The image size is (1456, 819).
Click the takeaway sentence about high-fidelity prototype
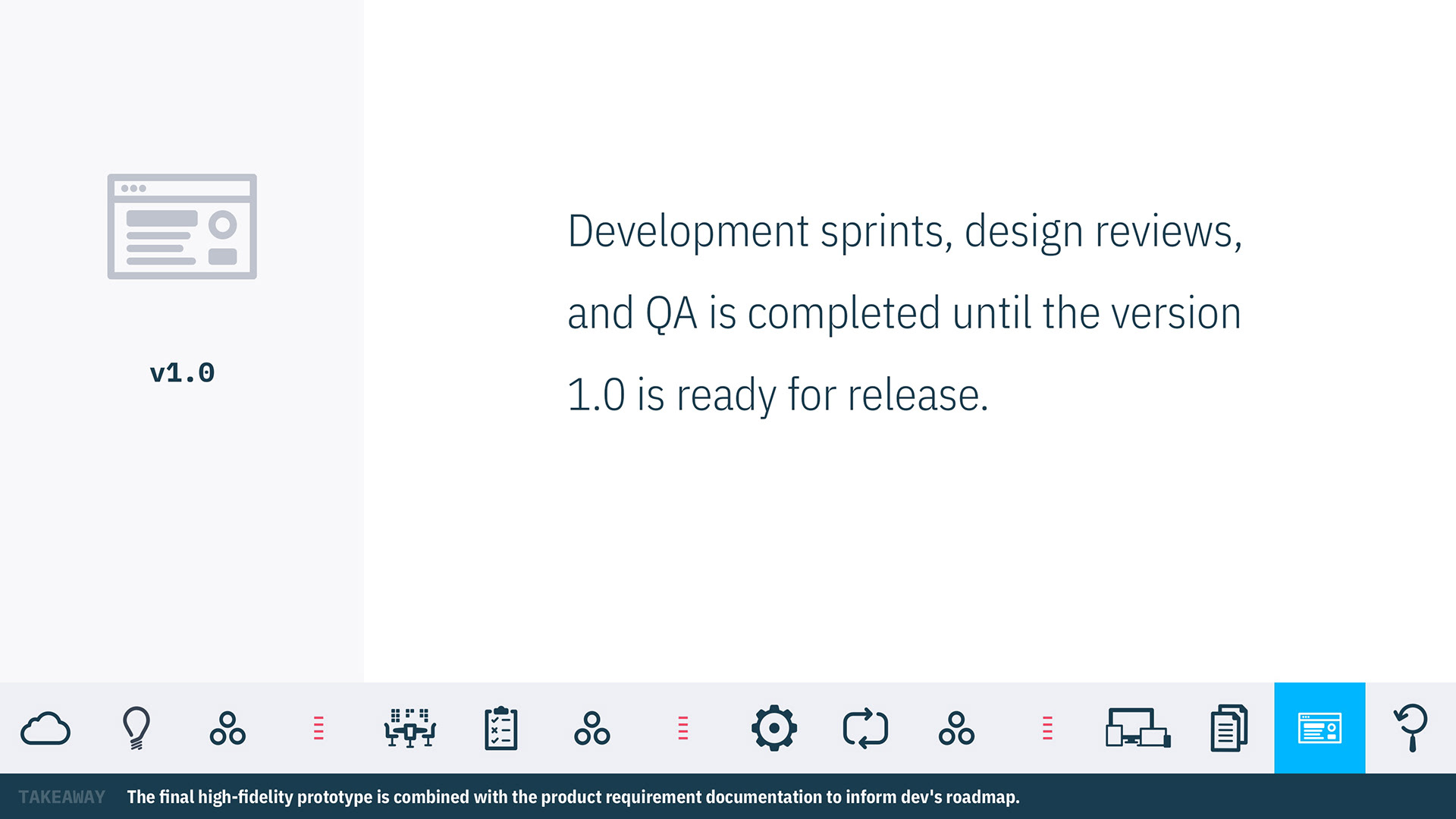573,797
